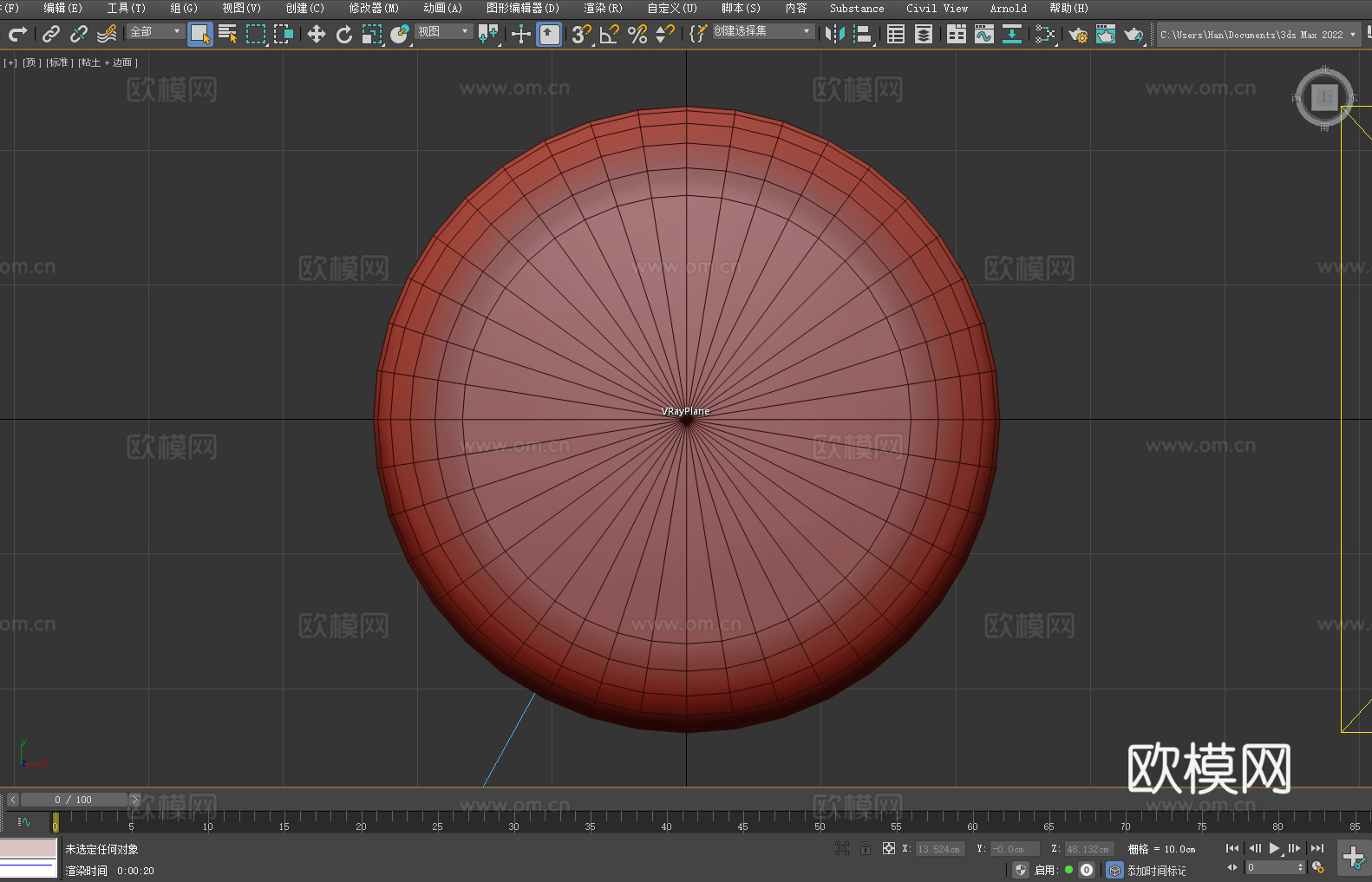Click the large Set Key button

coord(1354,858)
